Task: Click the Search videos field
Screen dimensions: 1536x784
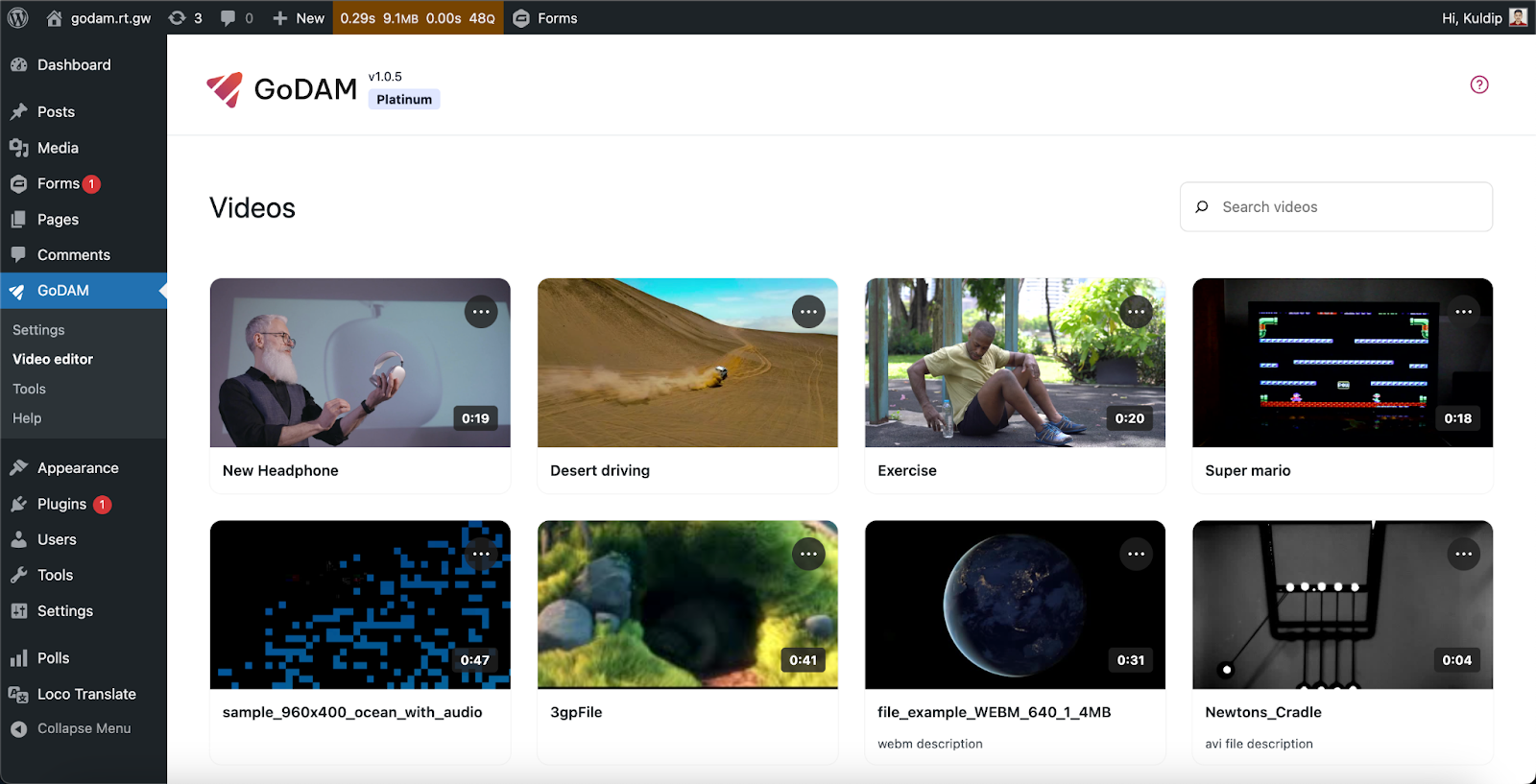Action: click(x=1344, y=207)
